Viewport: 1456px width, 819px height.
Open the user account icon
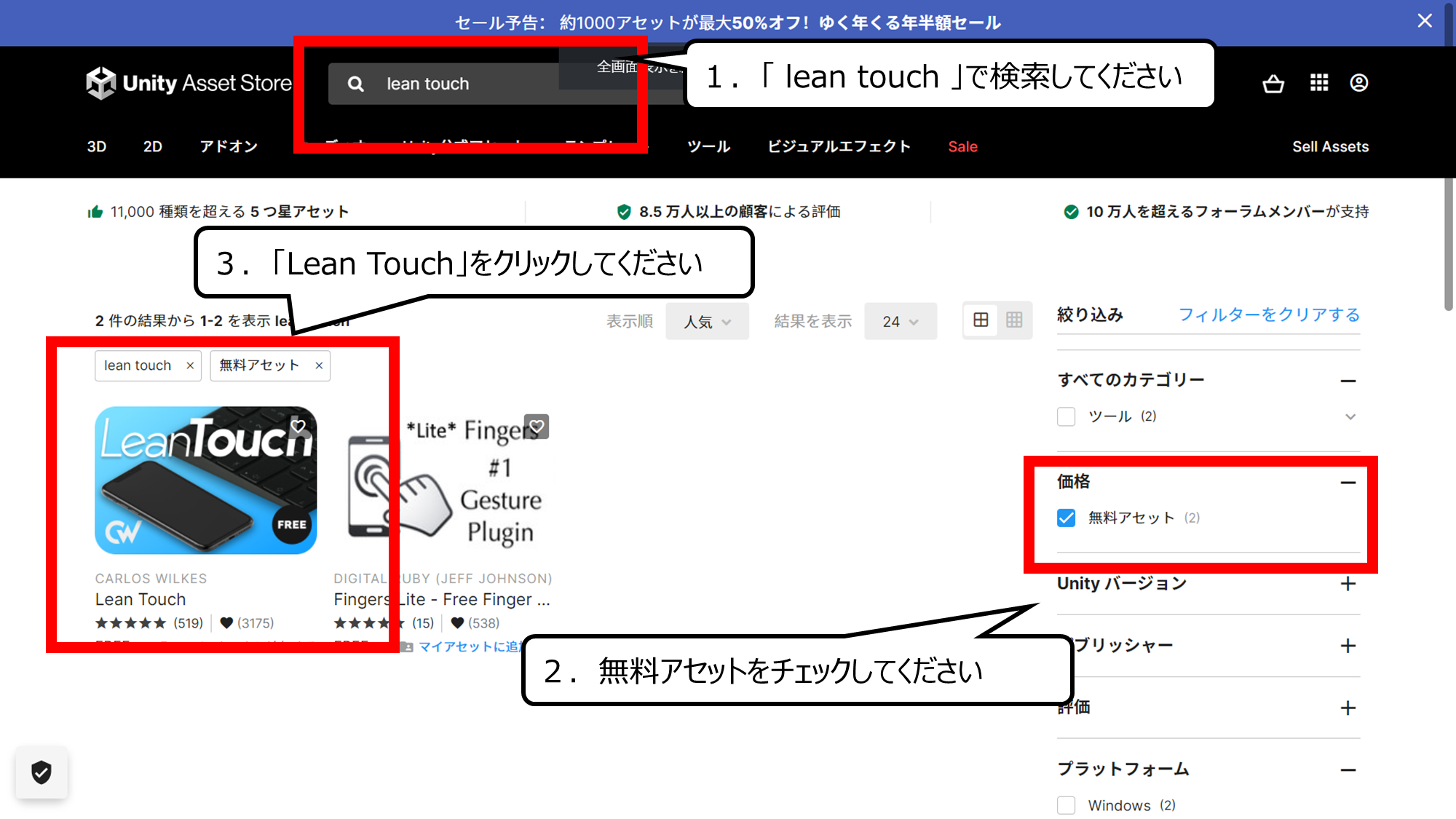pyautogui.click(x=1359, y=83)
